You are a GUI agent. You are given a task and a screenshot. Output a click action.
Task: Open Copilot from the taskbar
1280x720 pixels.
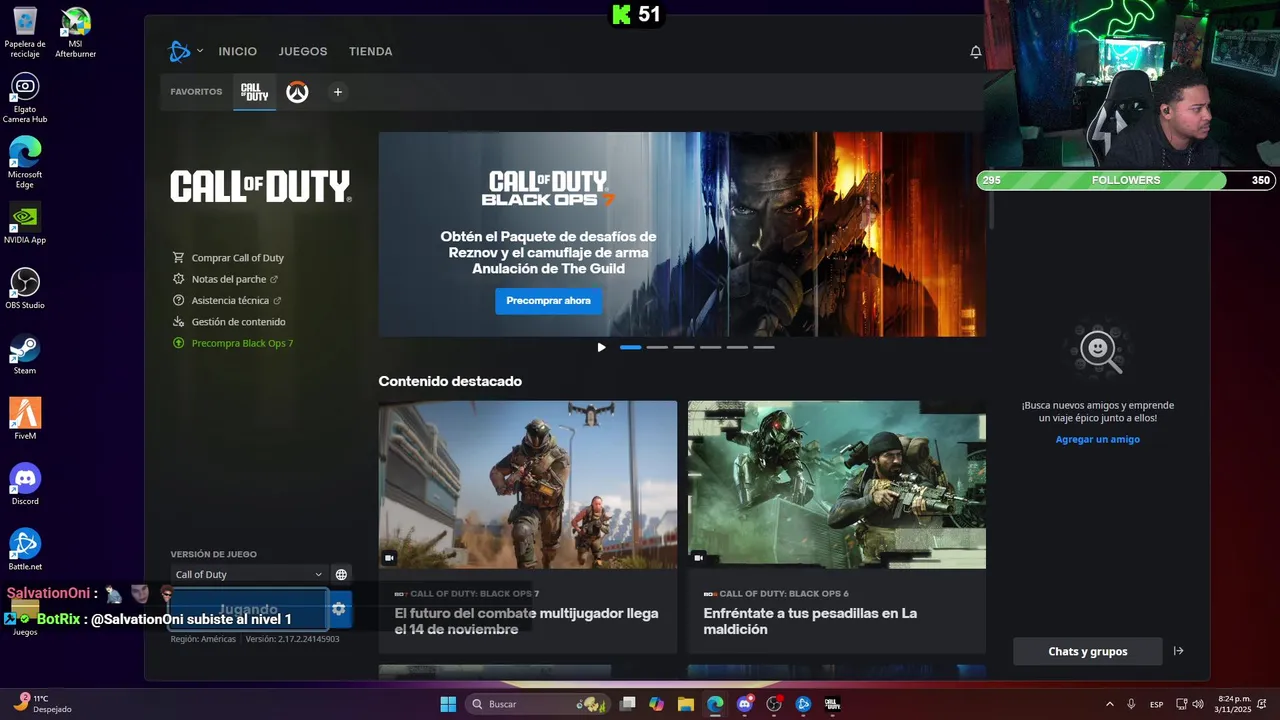click(x=656, y=704)
